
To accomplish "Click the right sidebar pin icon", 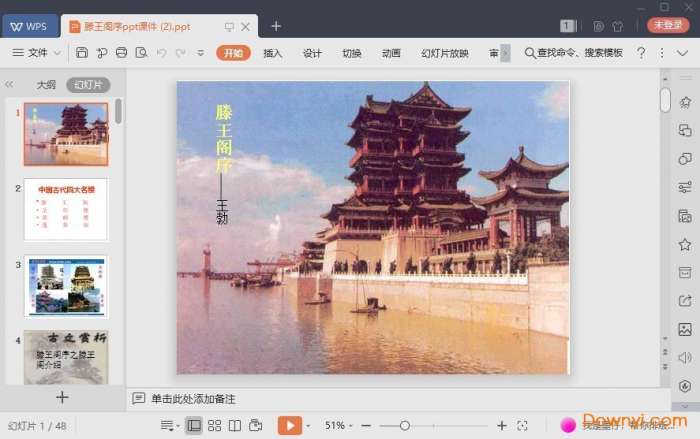I will click(x=685, y=102).
